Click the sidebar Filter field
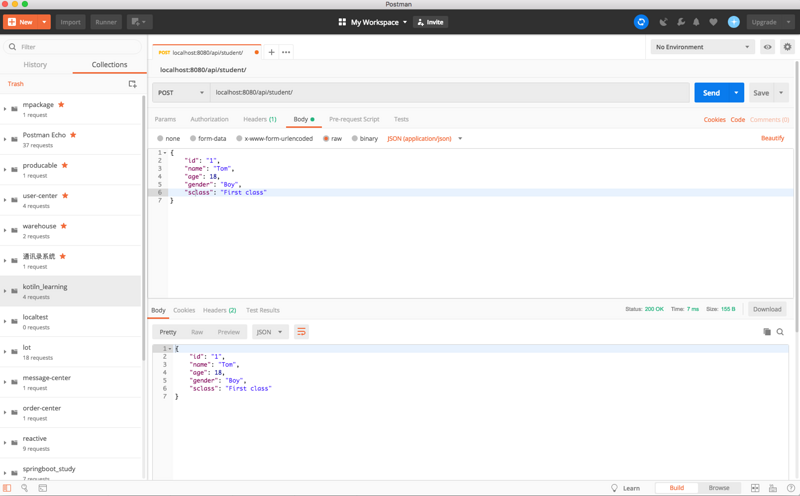Image resolution: width=800 pixels, height=496 pixels. [x=72, y=47]
